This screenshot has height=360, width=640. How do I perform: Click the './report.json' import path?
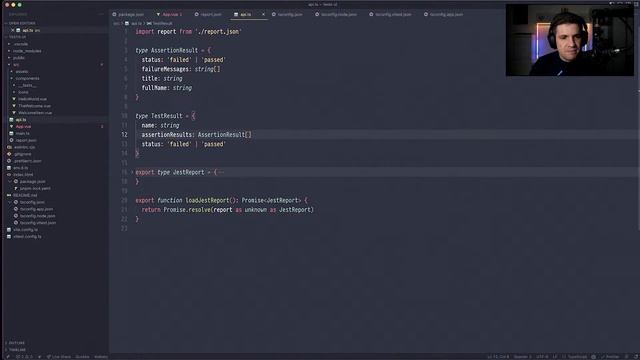pyautogui.click(x=218, y=31)
